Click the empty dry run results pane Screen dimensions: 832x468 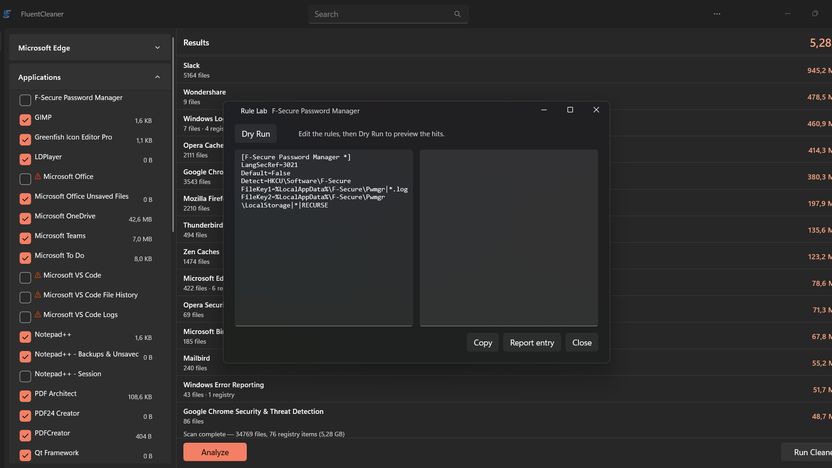[509, 238]
